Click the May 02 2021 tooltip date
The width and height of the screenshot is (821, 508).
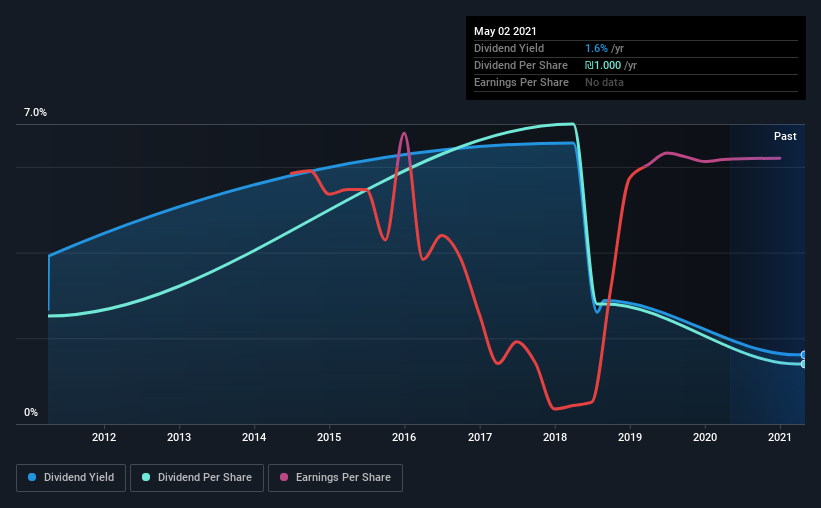(505, 31)
